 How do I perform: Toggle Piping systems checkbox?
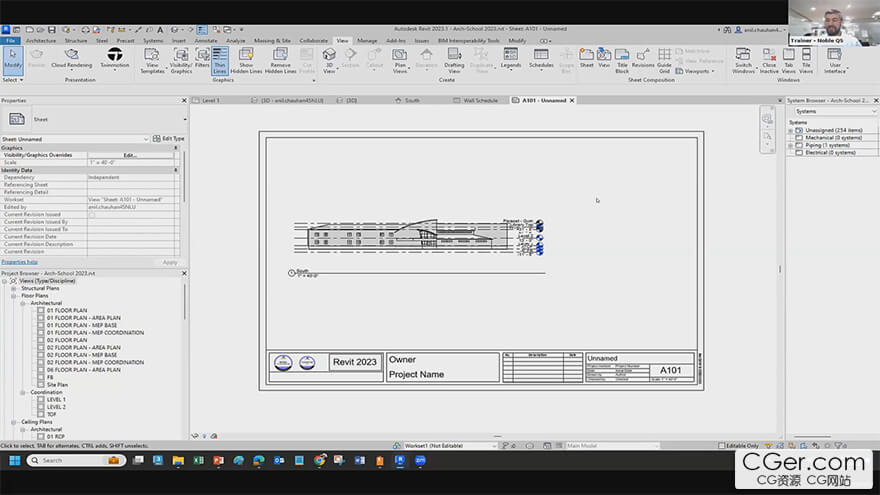(x=799, y=145)
